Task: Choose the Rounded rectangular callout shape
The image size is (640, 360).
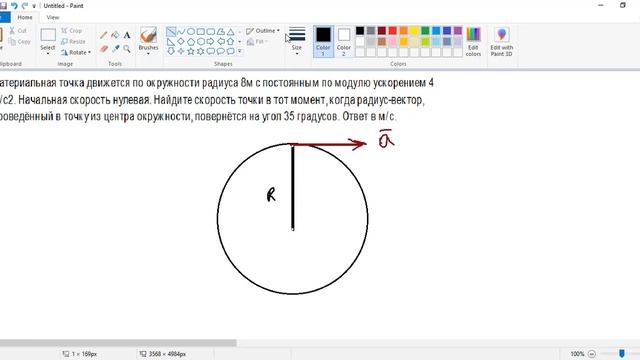Action: coord(211,51)
